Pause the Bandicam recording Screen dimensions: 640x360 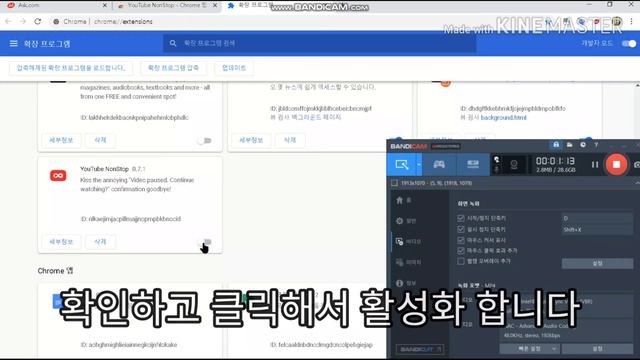pyautogui.click(x=595, y=164)
